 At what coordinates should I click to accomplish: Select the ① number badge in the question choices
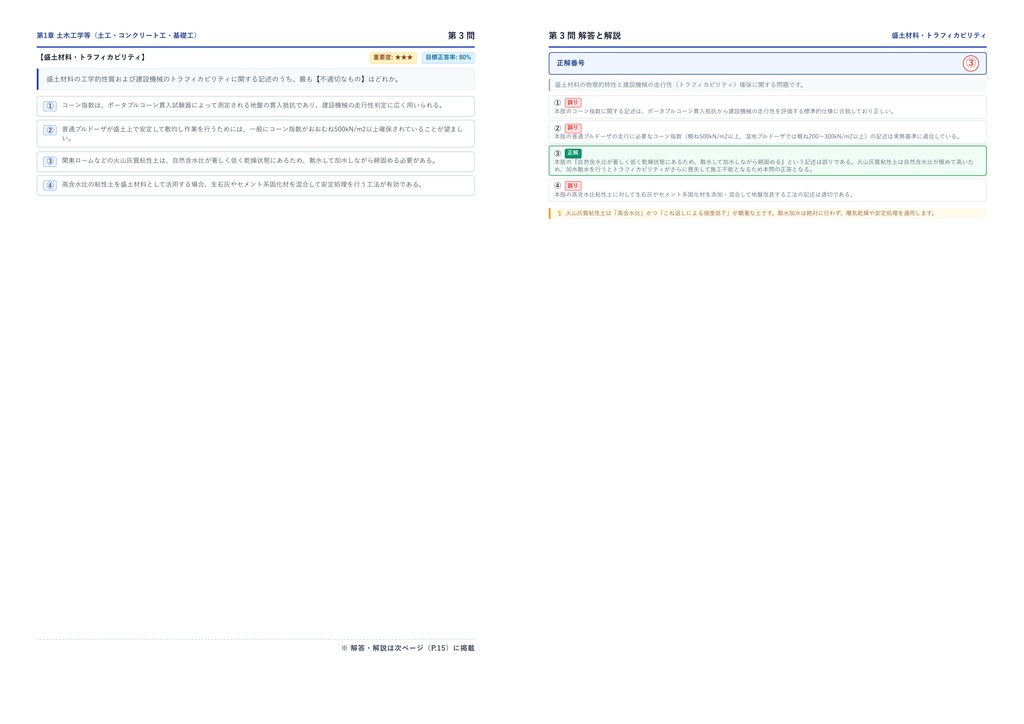point(50,106)
